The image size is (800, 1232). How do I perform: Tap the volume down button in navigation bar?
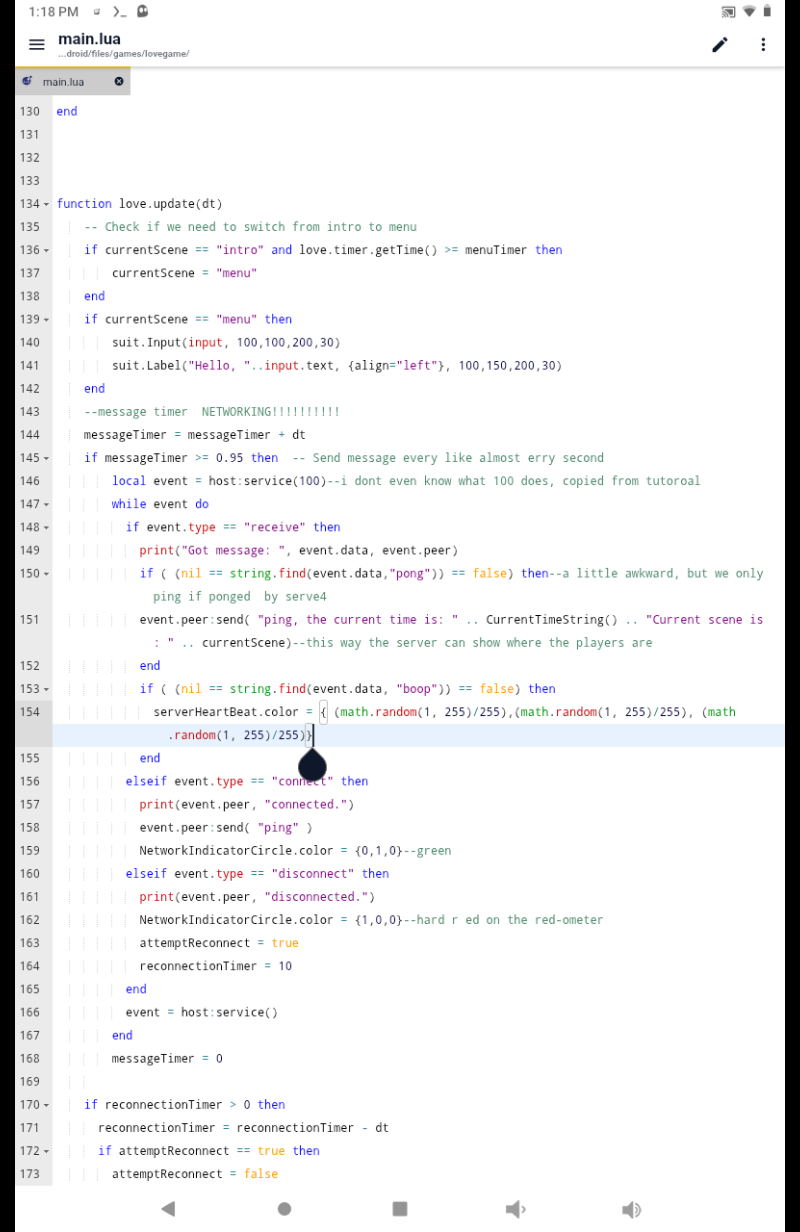515,1209
